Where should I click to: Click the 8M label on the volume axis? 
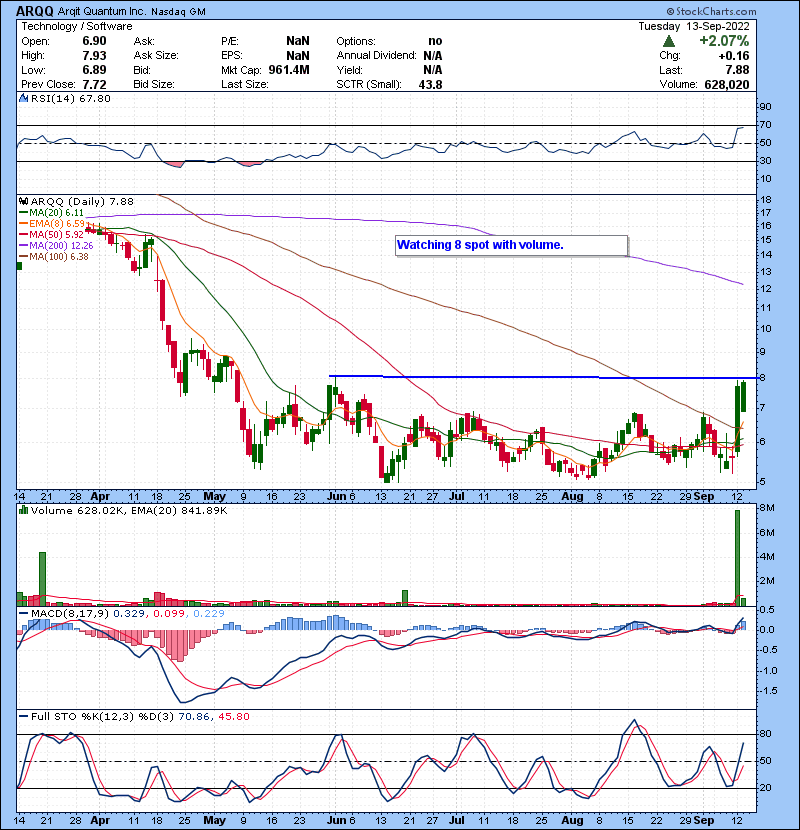click(x=767, y=508)
